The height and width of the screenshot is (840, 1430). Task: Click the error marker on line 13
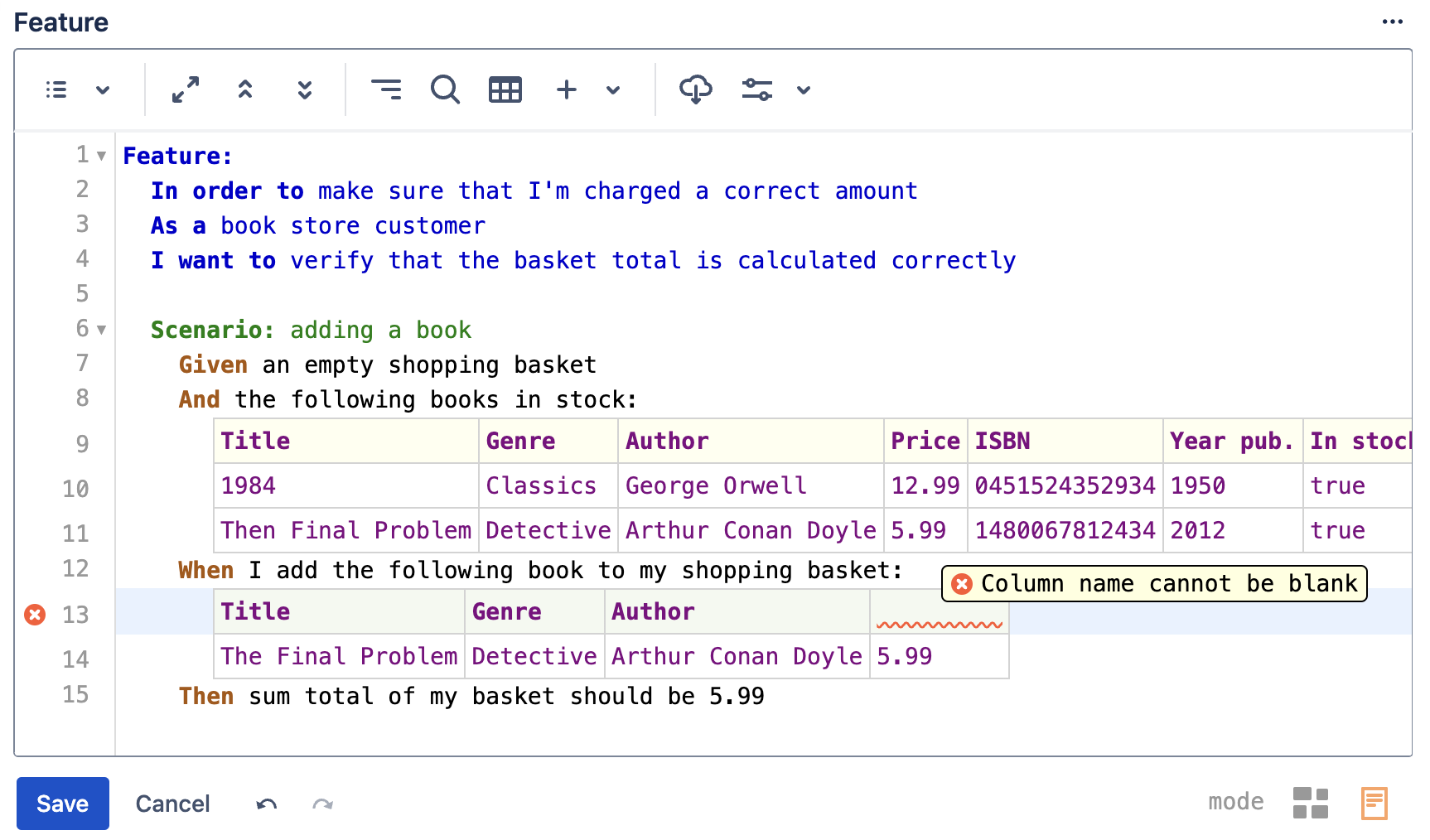[35, 614]
